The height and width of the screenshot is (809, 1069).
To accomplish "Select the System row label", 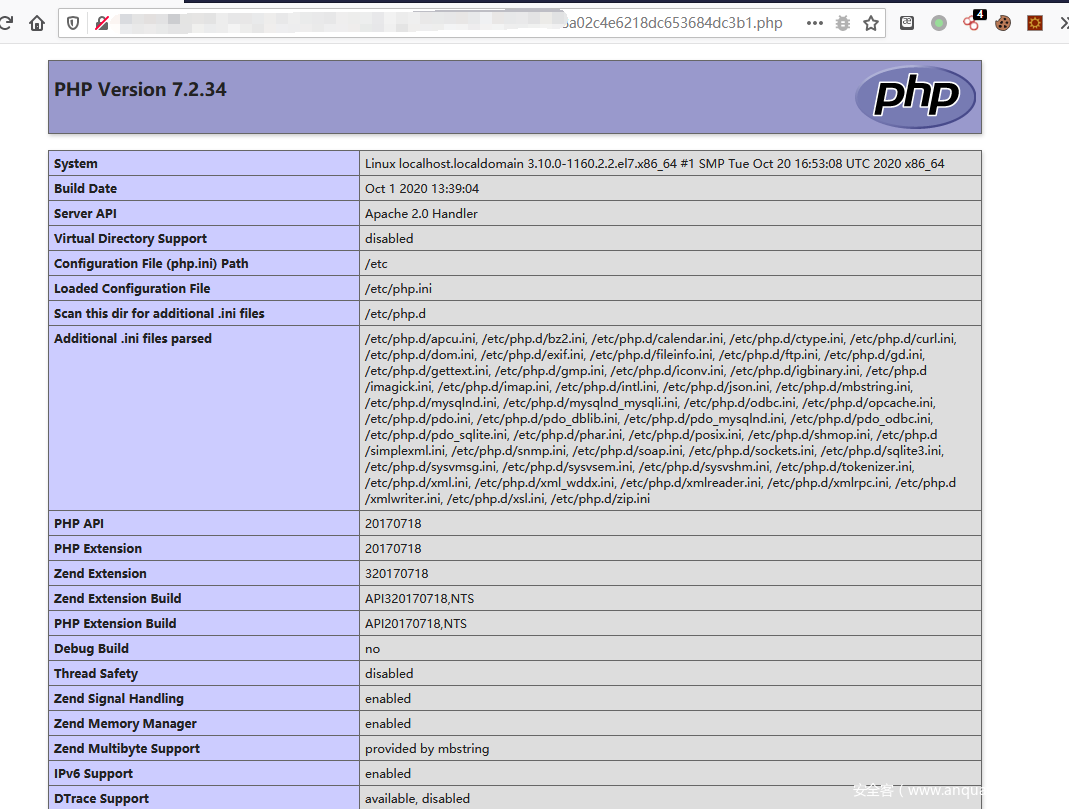I will [76, 164].
